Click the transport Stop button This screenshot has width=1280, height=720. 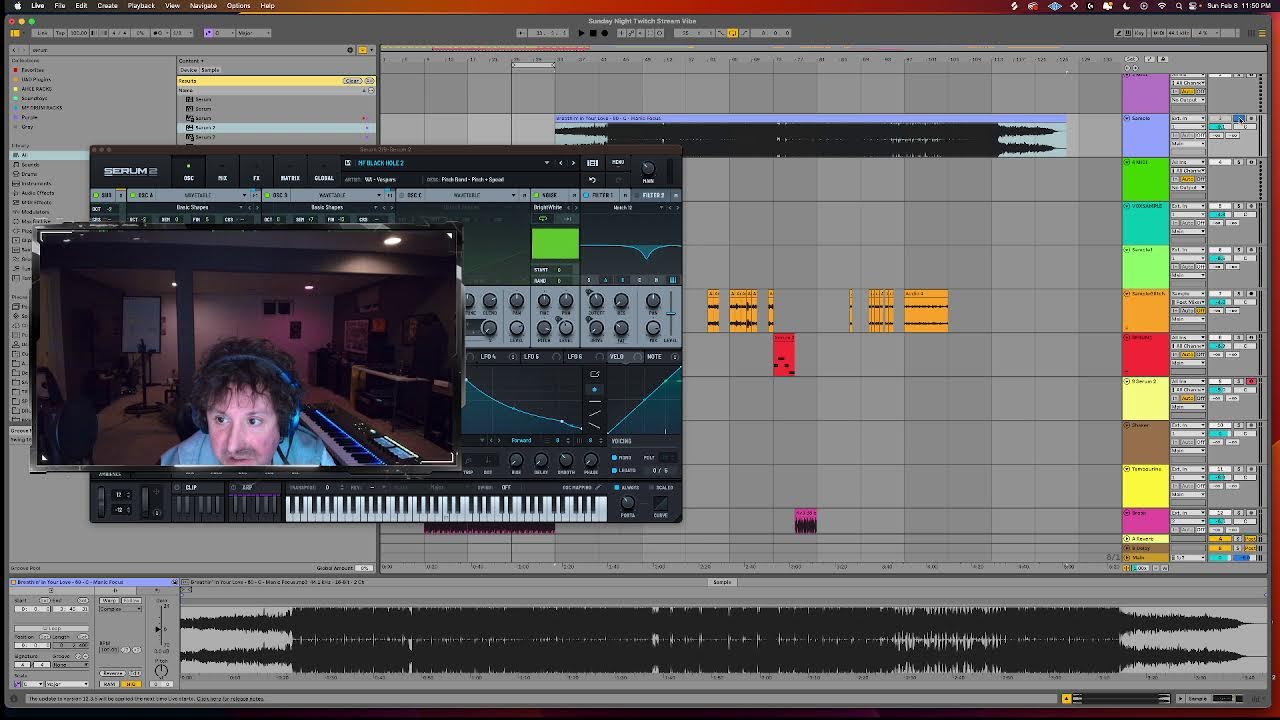click(593, 33)
